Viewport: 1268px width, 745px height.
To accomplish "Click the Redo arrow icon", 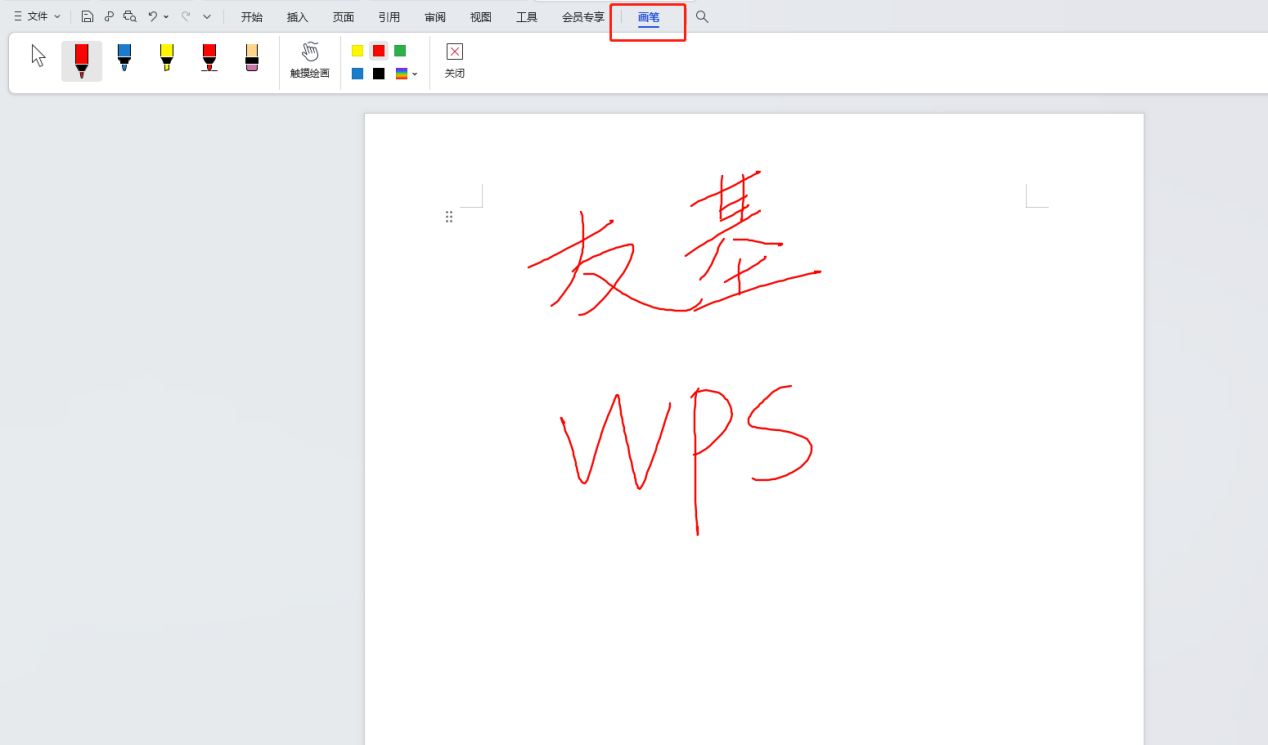I will click(186, 17).
